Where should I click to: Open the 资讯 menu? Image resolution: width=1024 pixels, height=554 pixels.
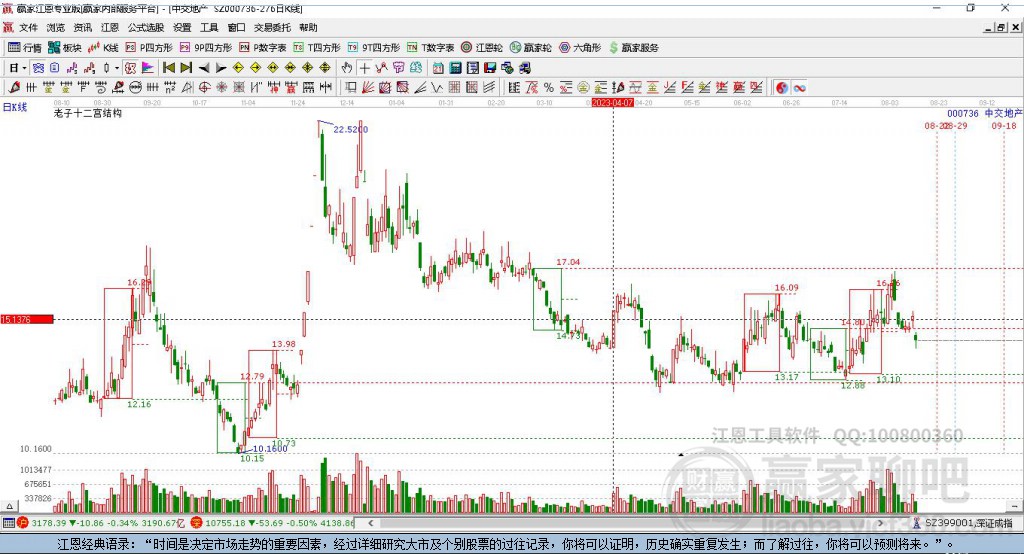tap(83, 27)
